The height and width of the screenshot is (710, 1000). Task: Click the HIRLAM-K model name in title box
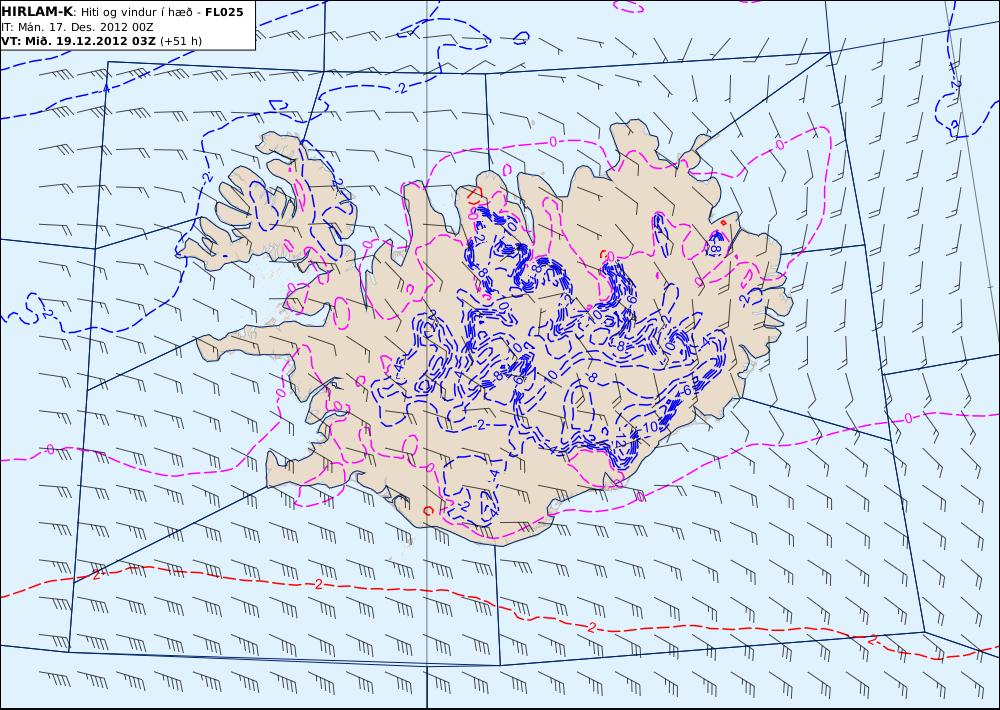(x=37, y=12)
